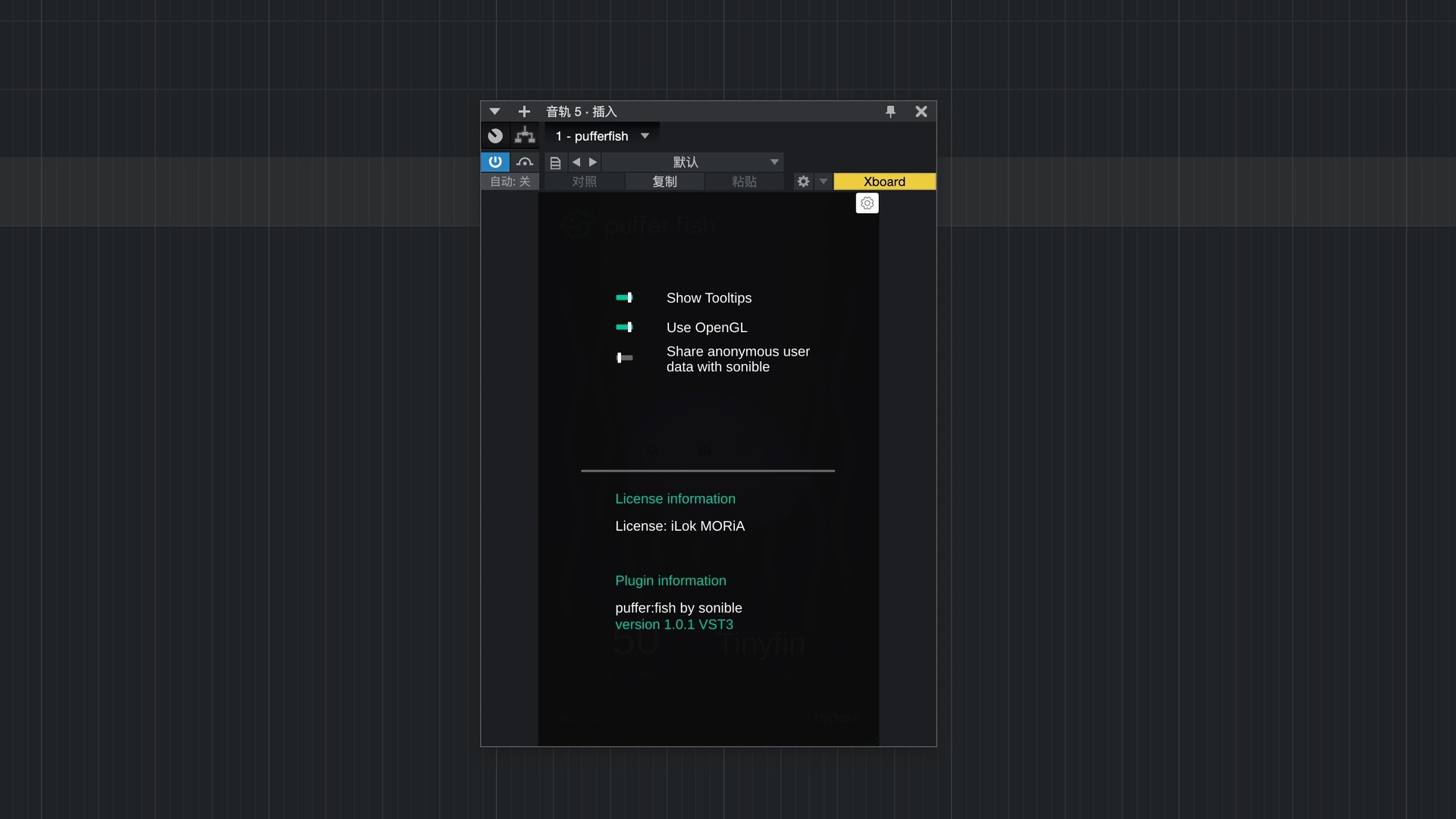Close pufferfish settings via white gear icon

point(867,203)
